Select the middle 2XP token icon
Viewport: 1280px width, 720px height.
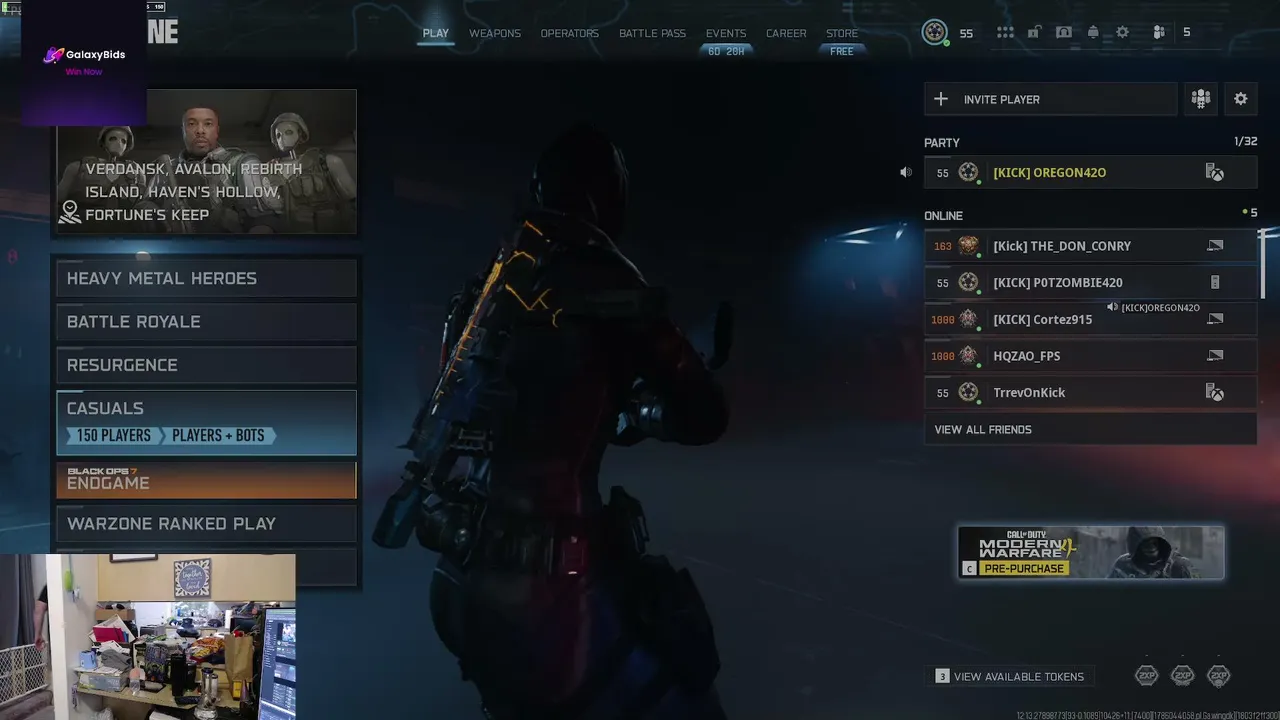click(x=1183, y=676)
